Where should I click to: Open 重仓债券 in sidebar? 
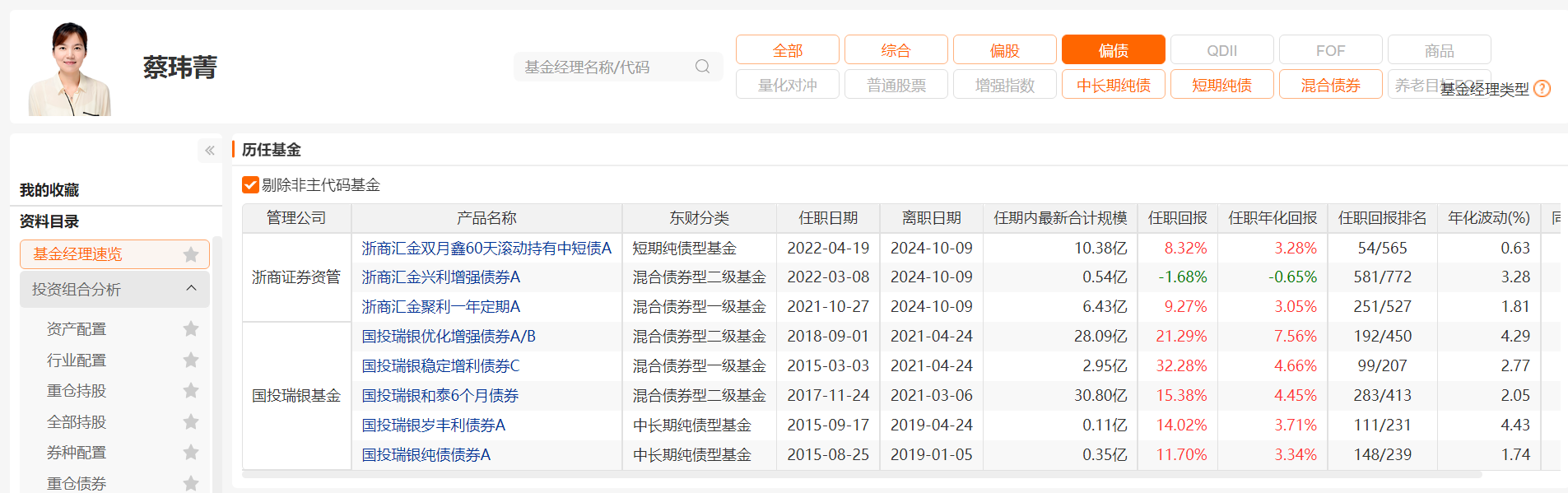77,483
